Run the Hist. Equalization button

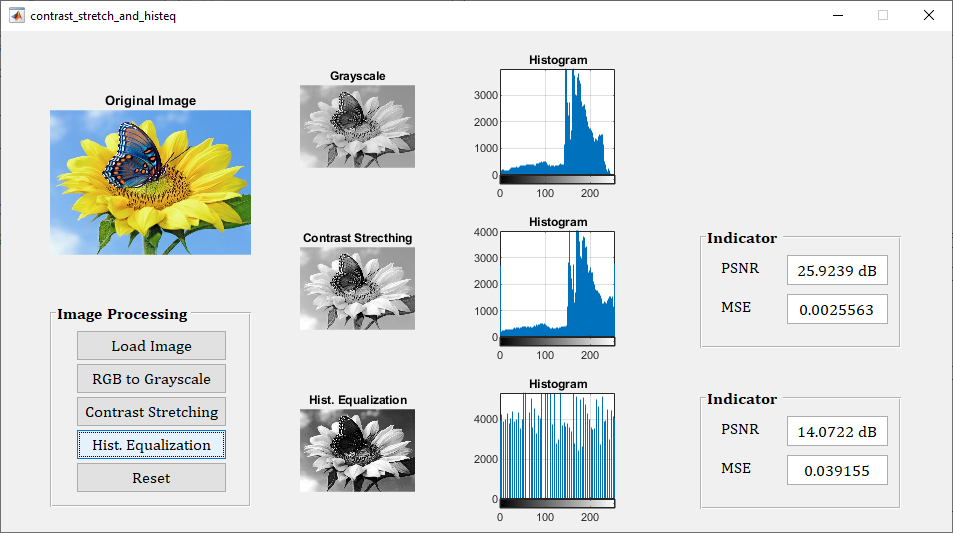pyautogui.click(x=151, y=445)
